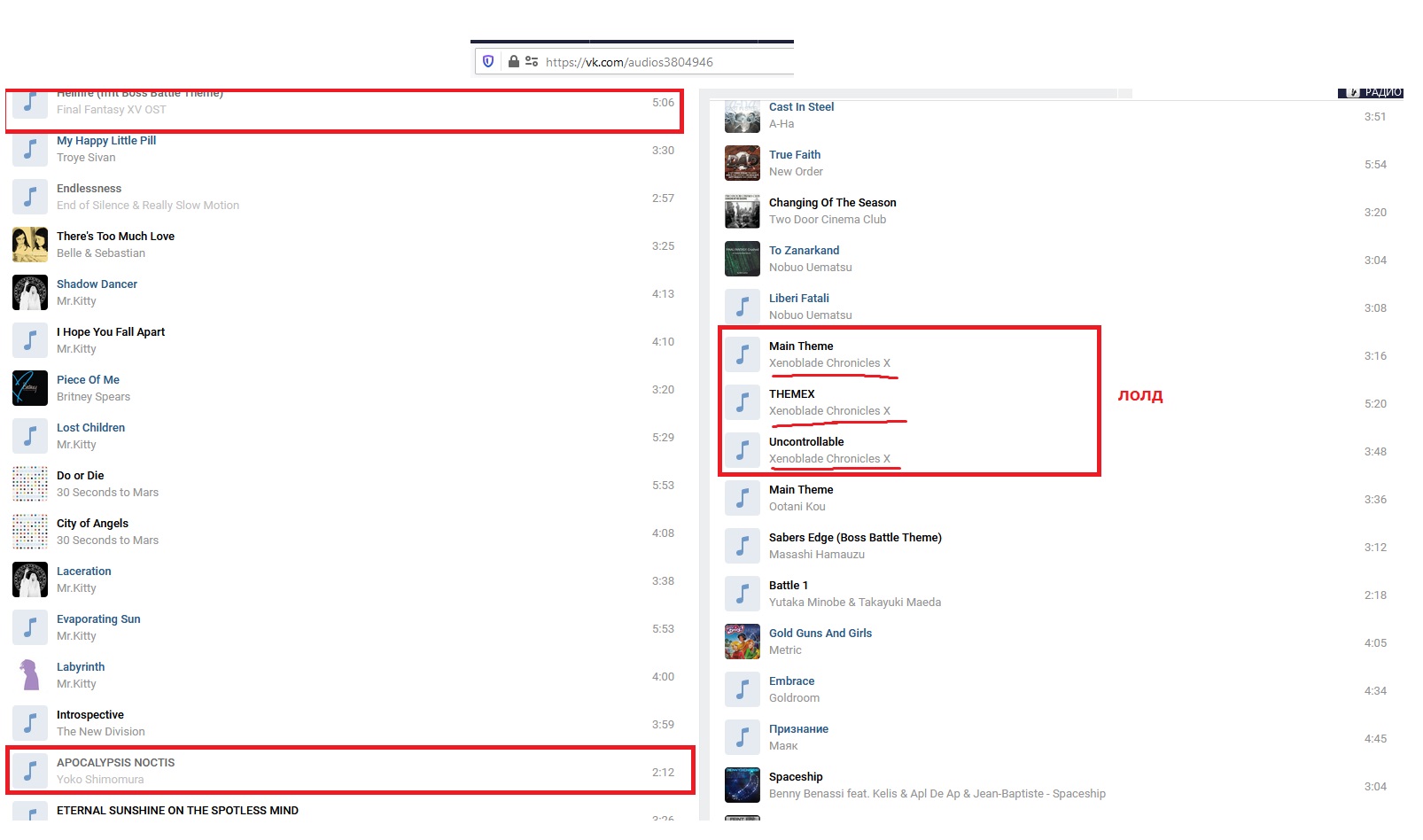
Task: Click the Do or Die album artwork
Action: click(x=30, y=485)
